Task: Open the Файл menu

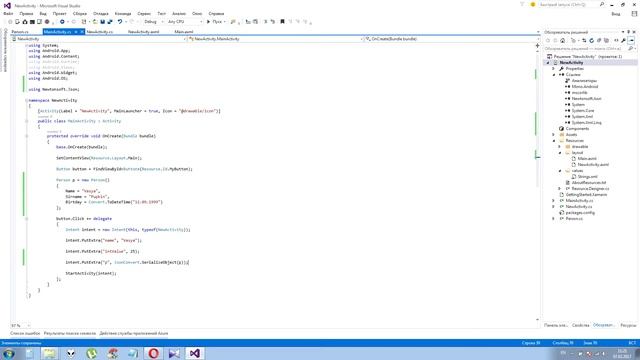Action: click(x=8, y=13)
